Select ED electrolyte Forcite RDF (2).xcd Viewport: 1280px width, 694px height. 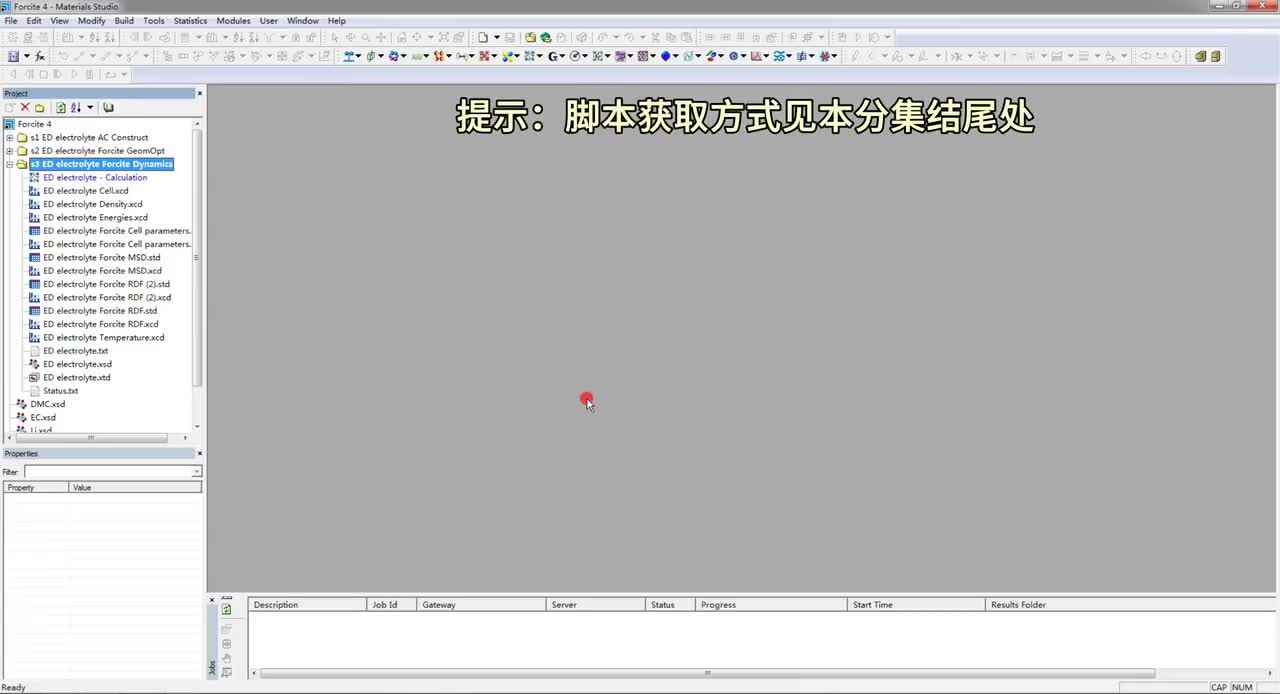(x=107, y=297)
